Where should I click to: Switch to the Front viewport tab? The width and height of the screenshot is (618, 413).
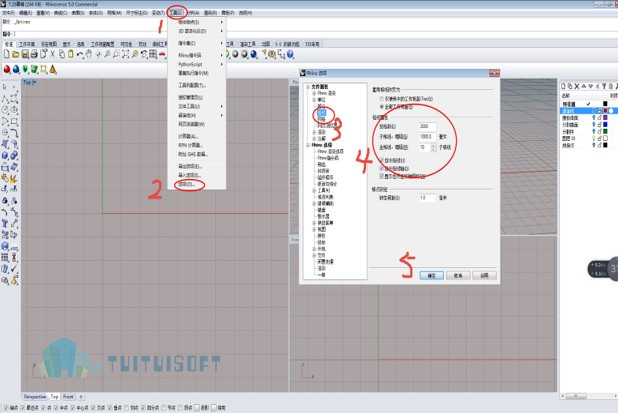pyautogui.click(x=68, y=397)
